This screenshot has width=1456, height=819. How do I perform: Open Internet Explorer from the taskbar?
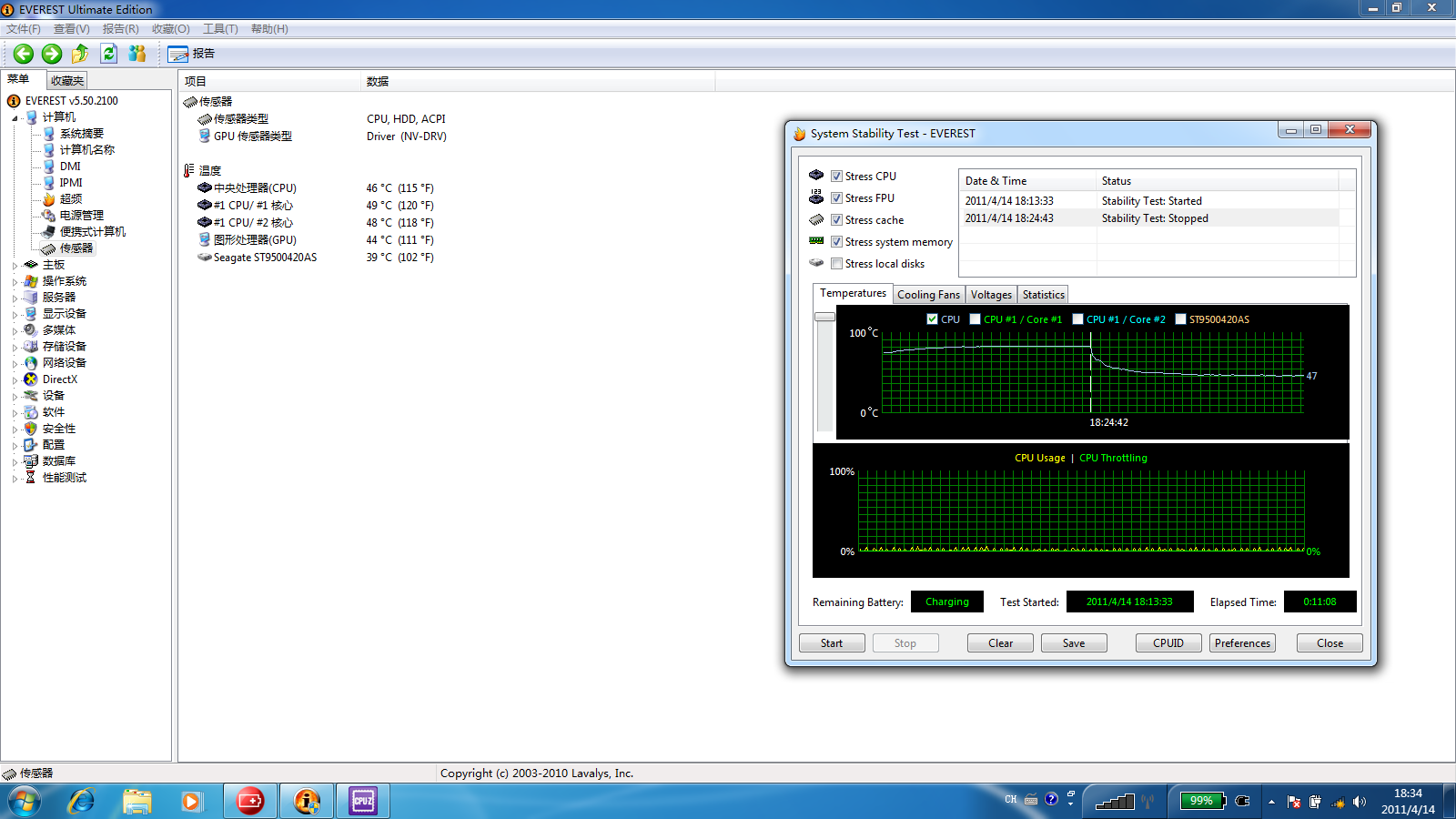coord(82,802)
